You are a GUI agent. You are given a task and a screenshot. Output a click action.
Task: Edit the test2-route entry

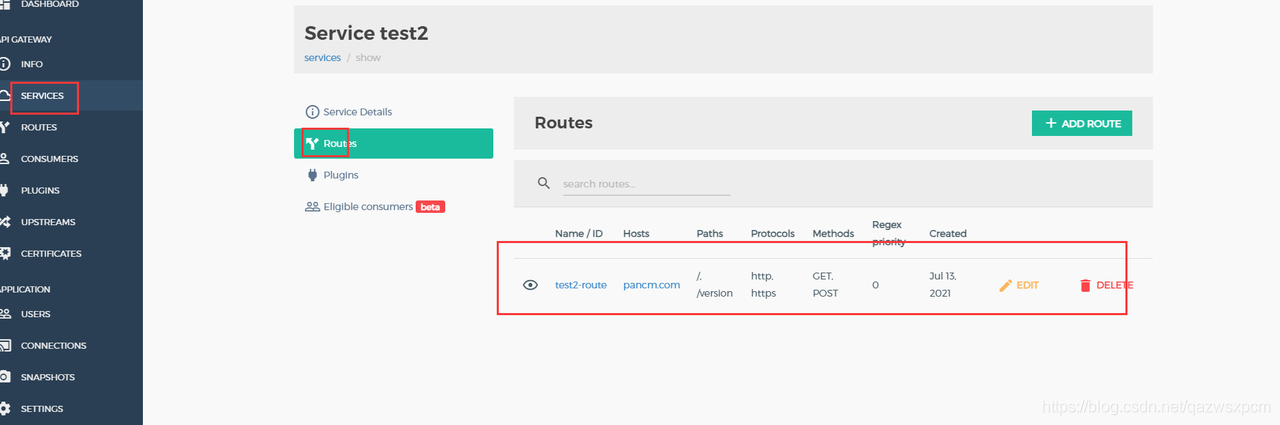pos(1019,285)
